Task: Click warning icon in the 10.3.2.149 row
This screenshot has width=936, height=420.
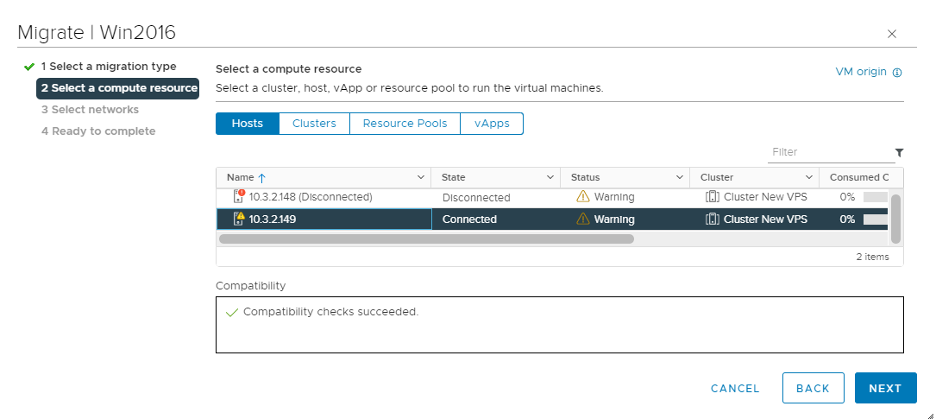Action: (x=583, y=219)
